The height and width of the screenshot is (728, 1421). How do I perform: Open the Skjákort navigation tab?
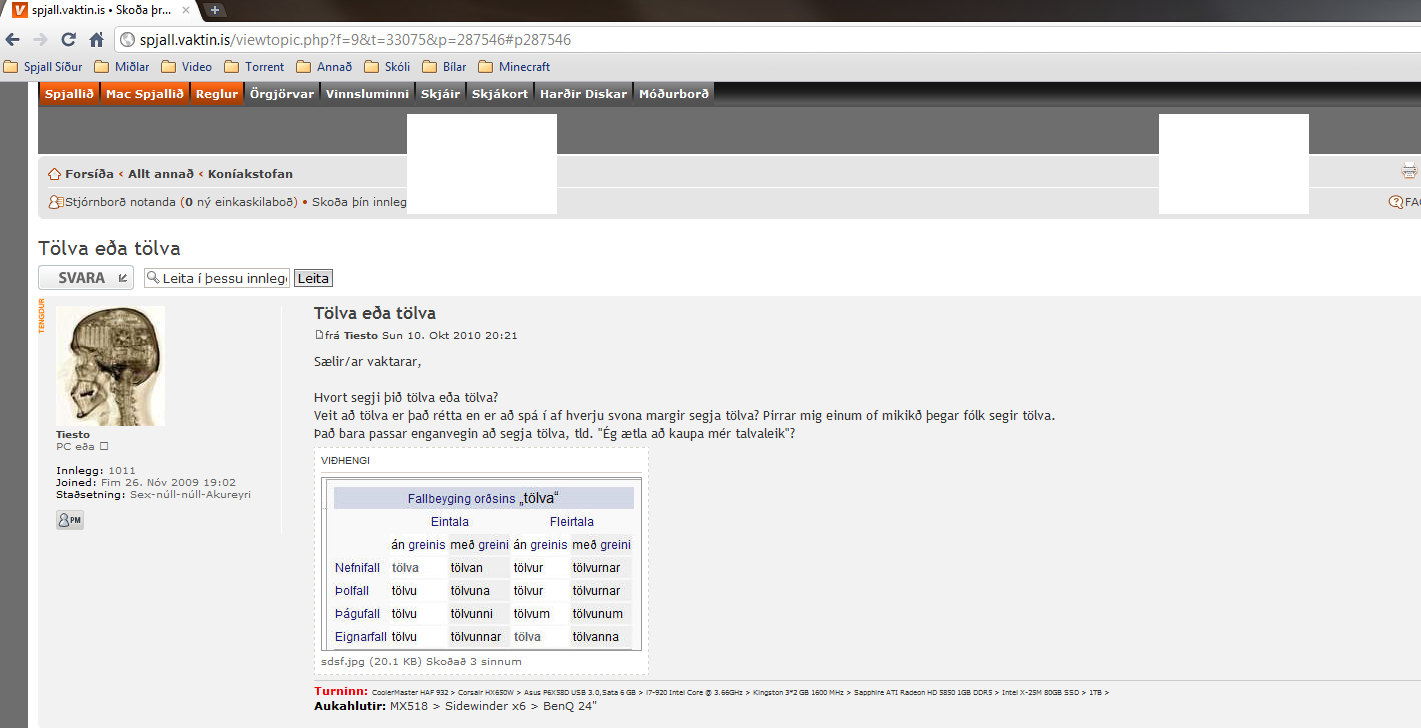click(x=499, y=94)
